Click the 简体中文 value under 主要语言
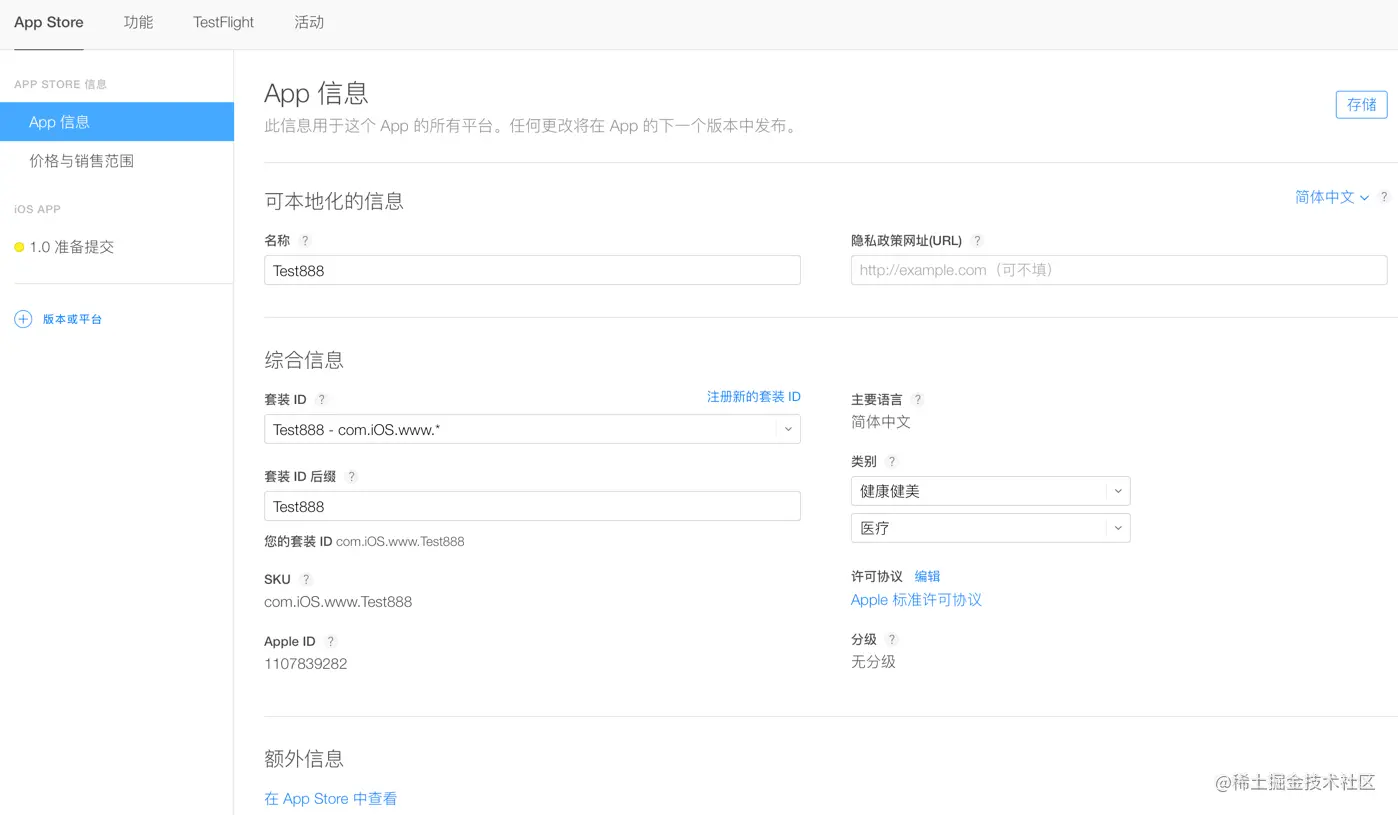 coord(881,422)
